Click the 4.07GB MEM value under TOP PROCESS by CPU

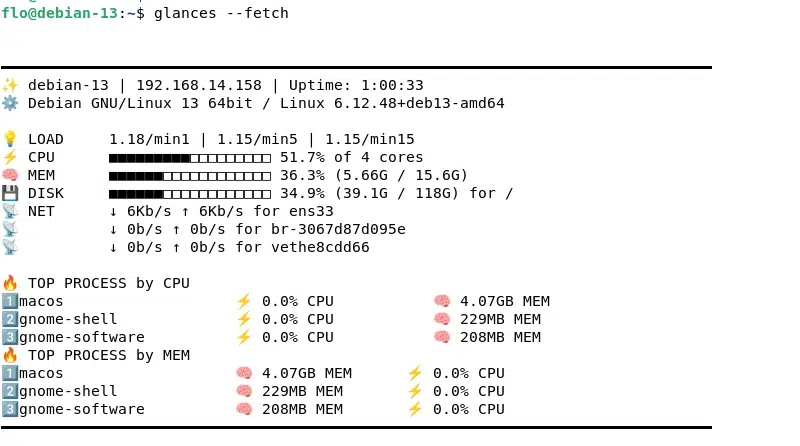[504, 301]
